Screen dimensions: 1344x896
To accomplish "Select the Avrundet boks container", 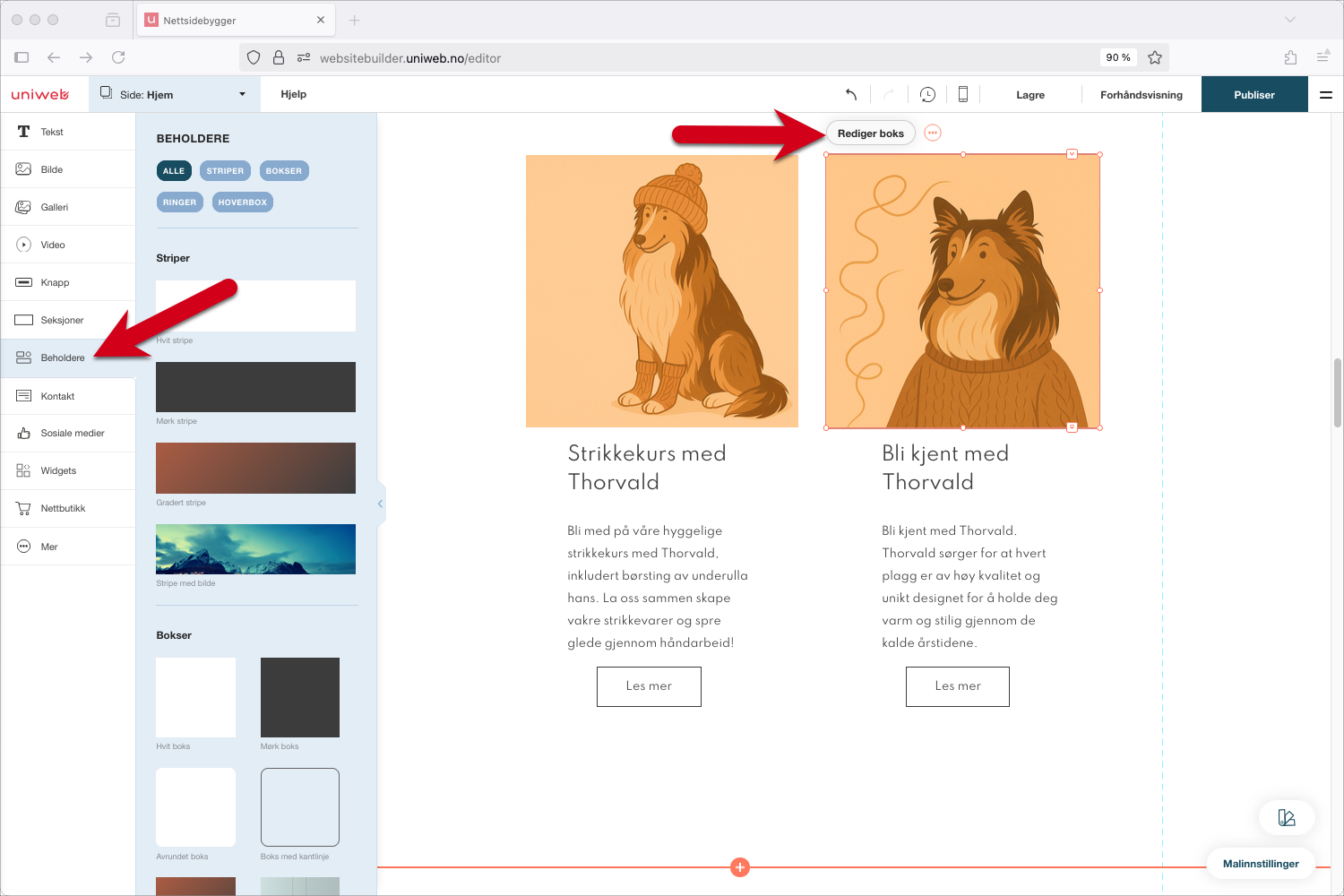I will [x=195, y=807].
